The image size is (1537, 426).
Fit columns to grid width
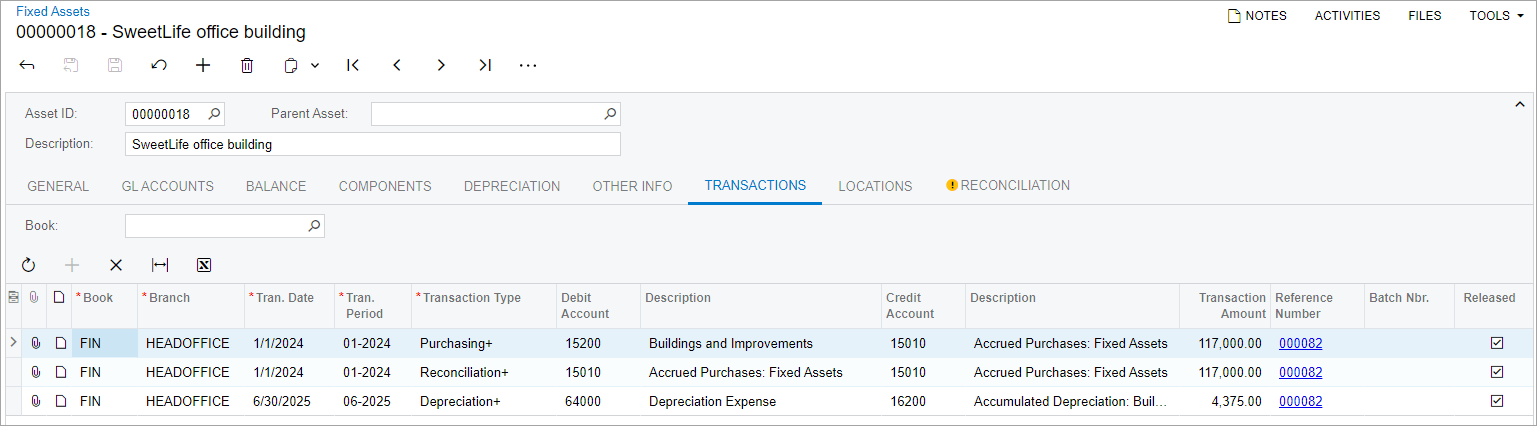click(x=160, y=265)
